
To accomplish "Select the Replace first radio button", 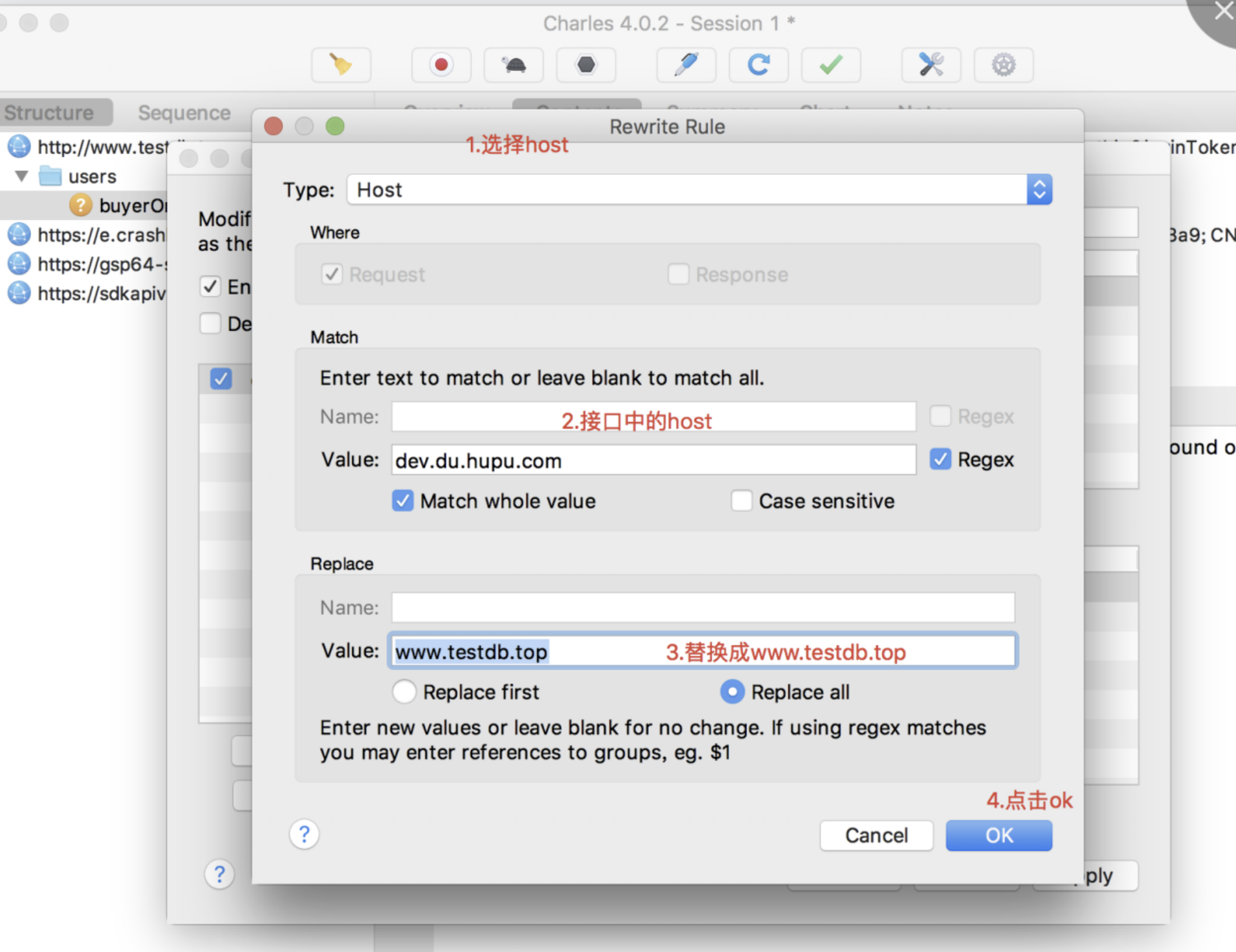I will [x=404, y=691].
